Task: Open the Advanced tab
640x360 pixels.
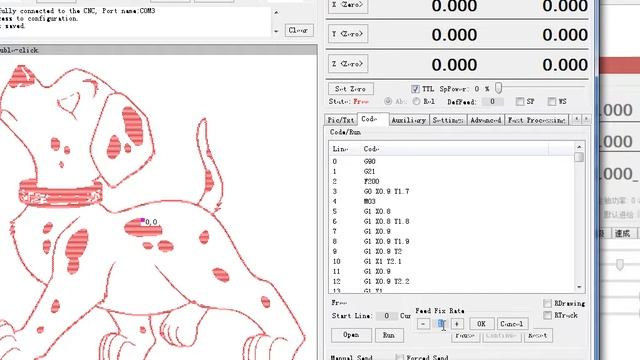Action: 486,120
